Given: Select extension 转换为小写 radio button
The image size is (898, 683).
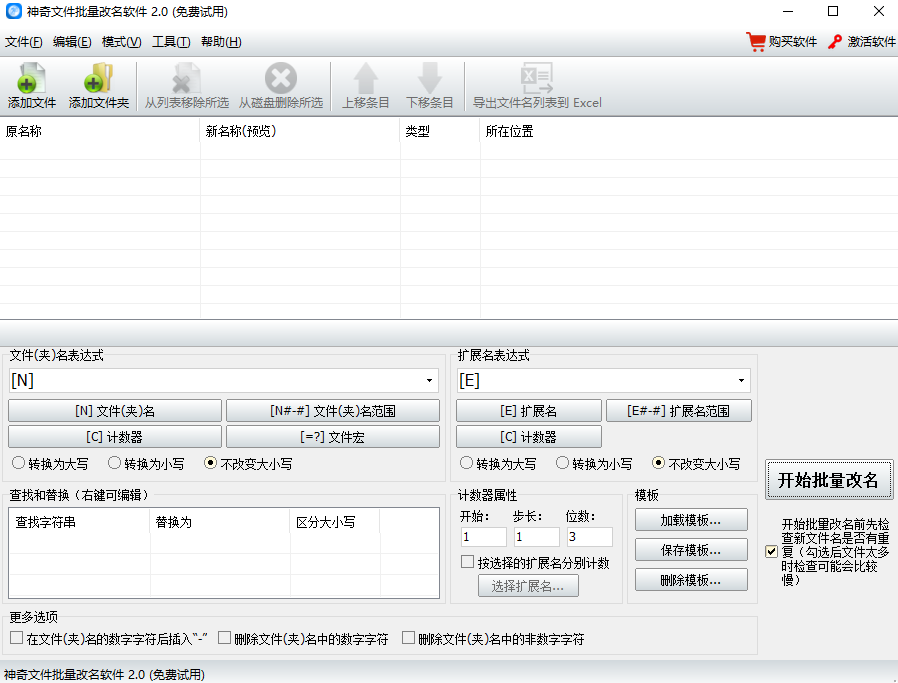Looking at the screenshot, I should (562, 463).
